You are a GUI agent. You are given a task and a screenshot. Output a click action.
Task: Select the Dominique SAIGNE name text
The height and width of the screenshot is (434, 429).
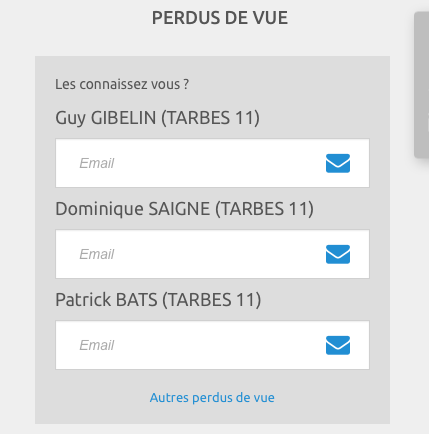click(x=133, y=209)
